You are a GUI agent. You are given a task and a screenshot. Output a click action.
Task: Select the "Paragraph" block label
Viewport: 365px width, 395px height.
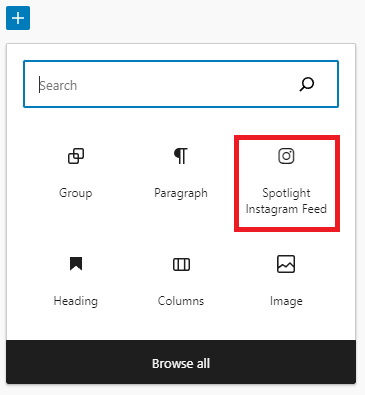tap(181, 193)
